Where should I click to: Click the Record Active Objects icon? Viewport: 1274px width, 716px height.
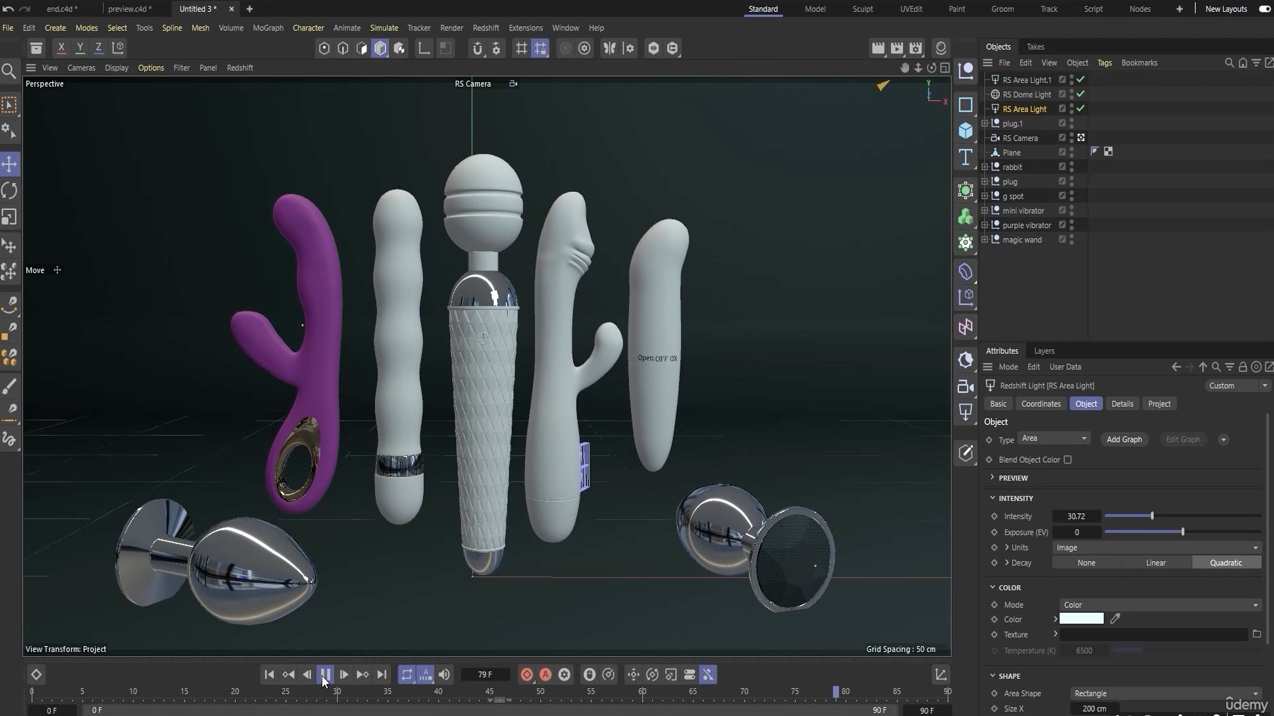(x=526, y=675)
